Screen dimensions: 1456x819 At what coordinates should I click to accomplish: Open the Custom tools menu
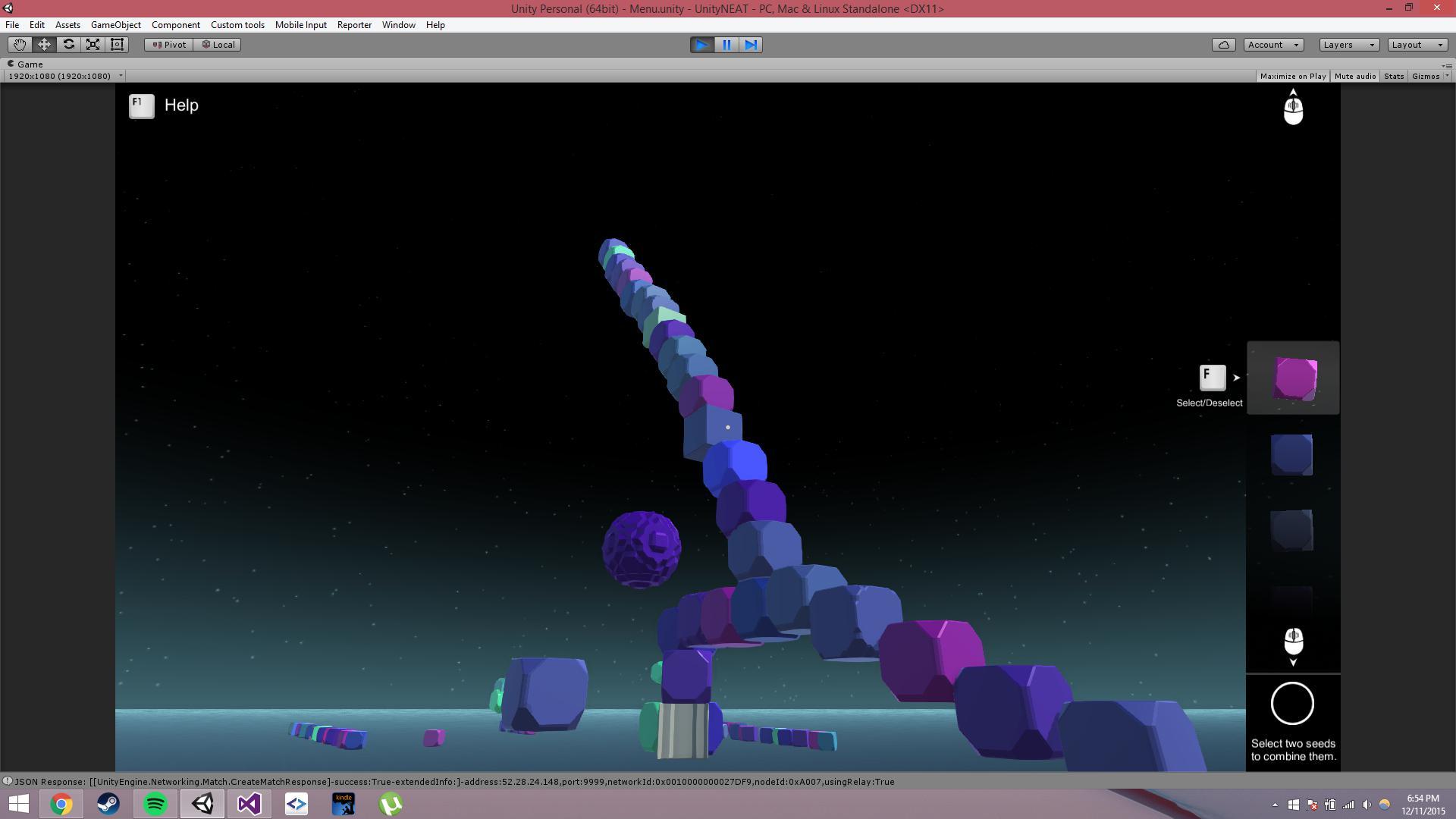pyautogui.click(x=237, y=25)
